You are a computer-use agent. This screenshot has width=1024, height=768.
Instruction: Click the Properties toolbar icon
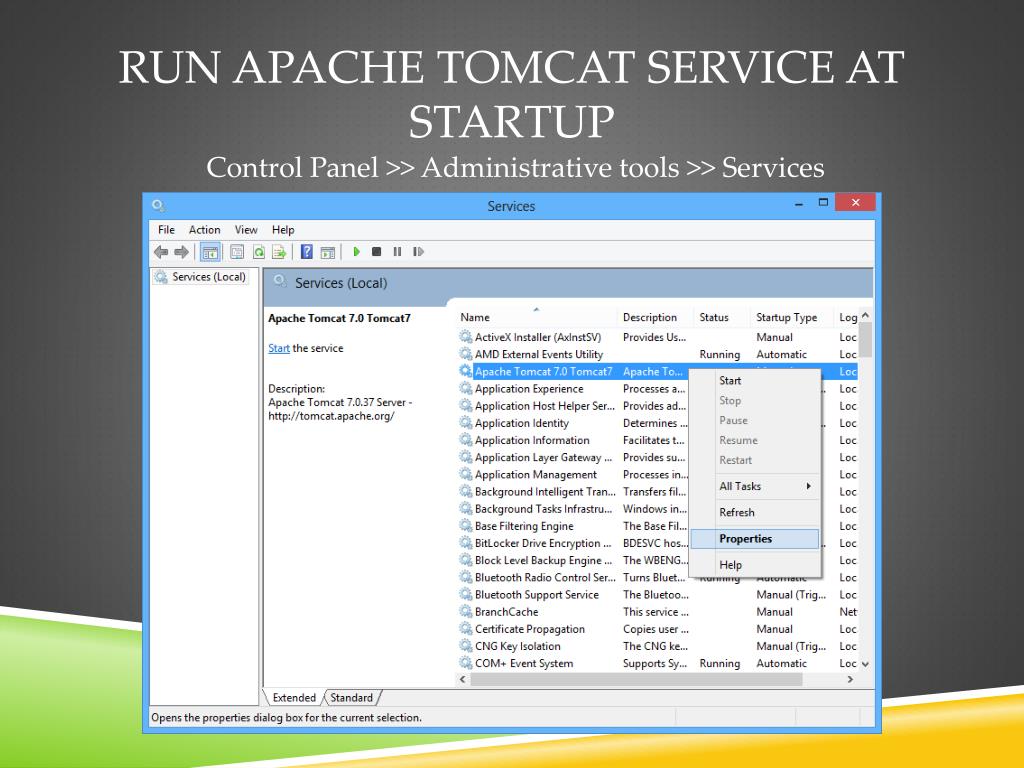click(x=237, y=252)
